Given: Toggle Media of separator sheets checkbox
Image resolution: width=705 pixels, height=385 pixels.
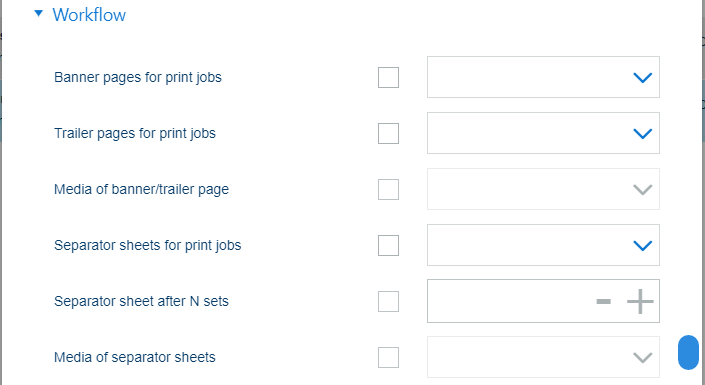Looking at the screenshot, I should point(388,358).
